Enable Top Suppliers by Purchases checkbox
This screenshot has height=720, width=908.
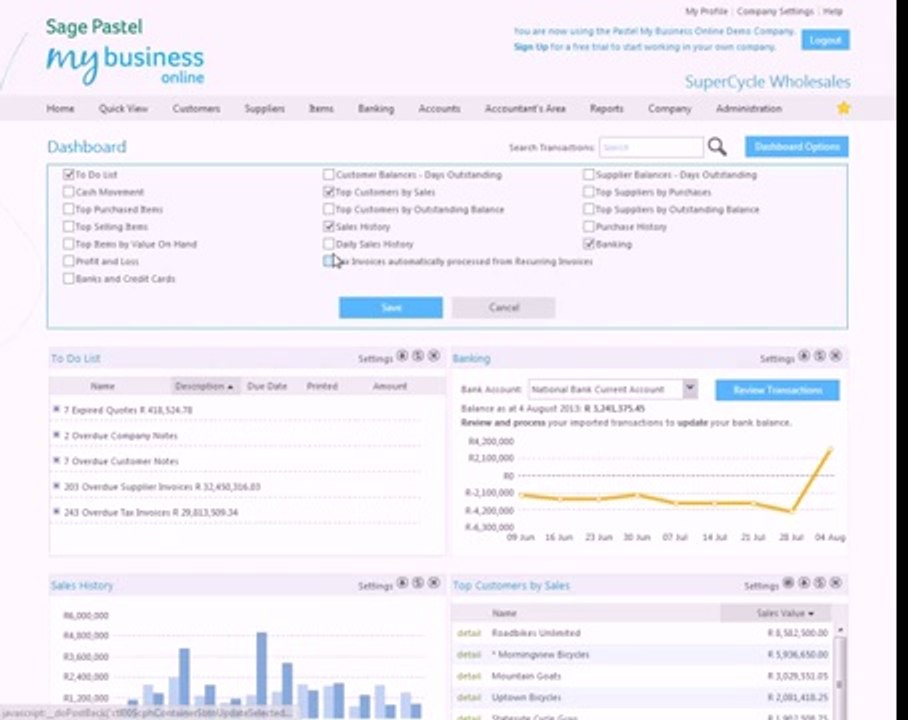click(x=588, y=192)
